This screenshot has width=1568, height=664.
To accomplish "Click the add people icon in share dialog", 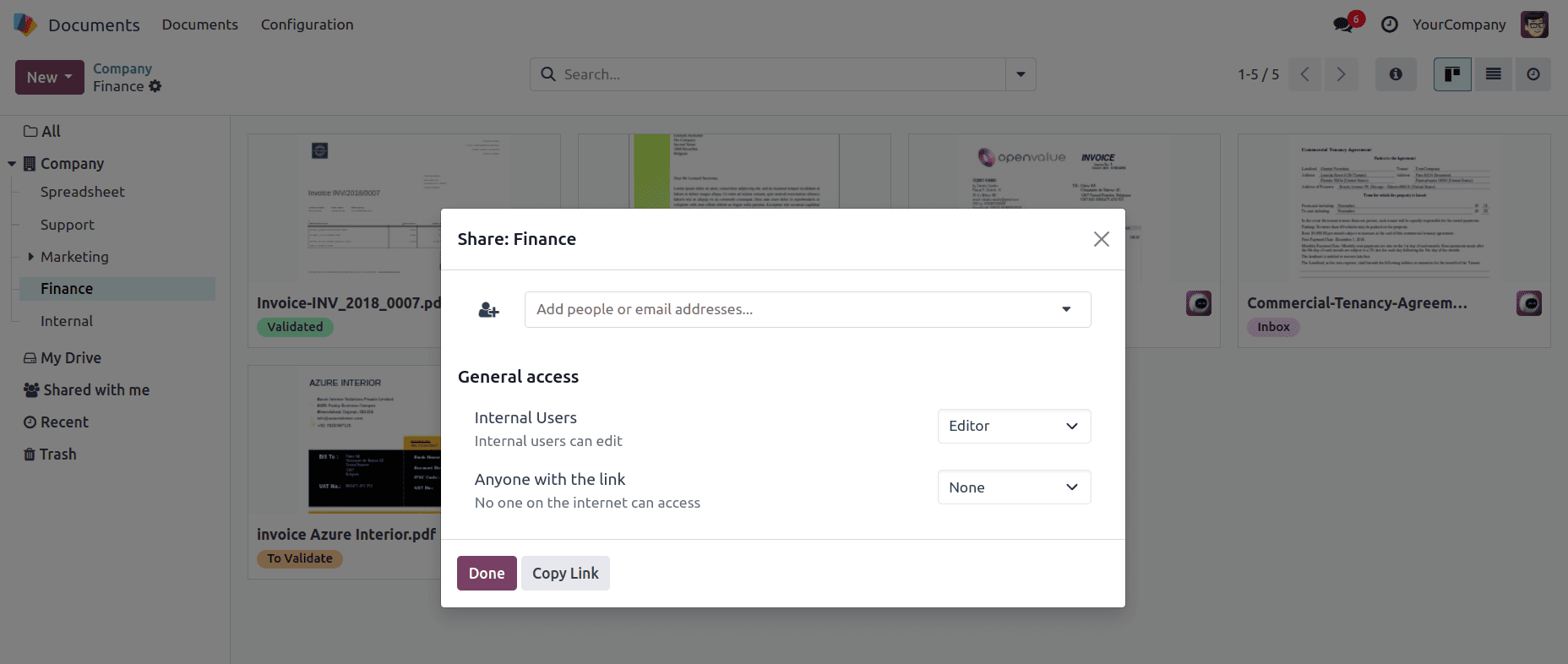I will (488, 309).
